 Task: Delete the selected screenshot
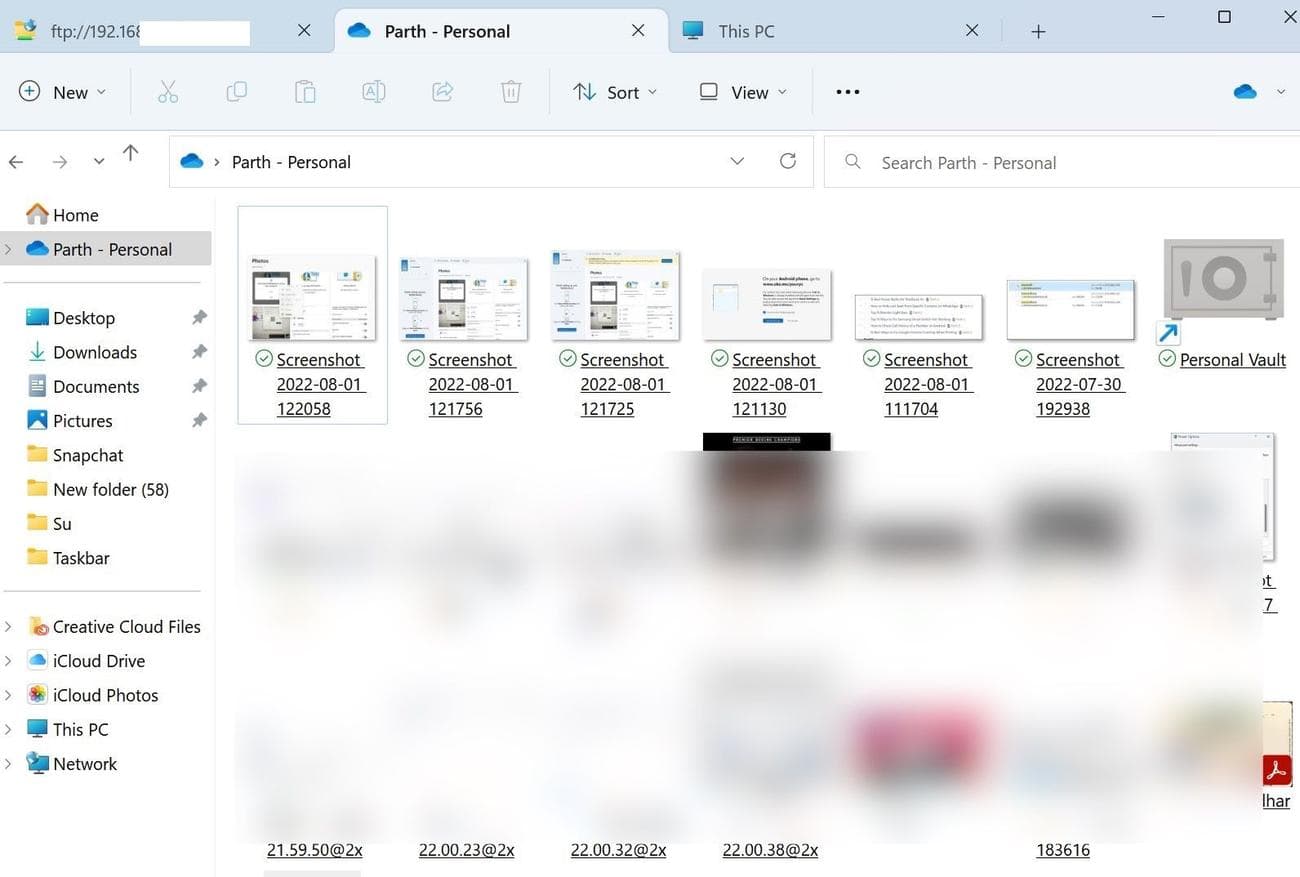(x=510, y=91)
